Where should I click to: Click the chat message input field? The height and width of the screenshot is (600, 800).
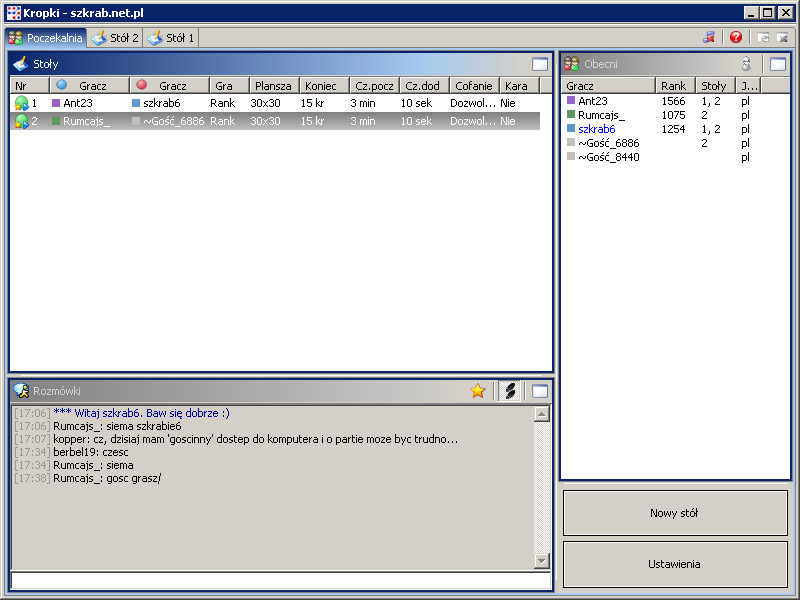pyautogui.click(x=281, y=581)
